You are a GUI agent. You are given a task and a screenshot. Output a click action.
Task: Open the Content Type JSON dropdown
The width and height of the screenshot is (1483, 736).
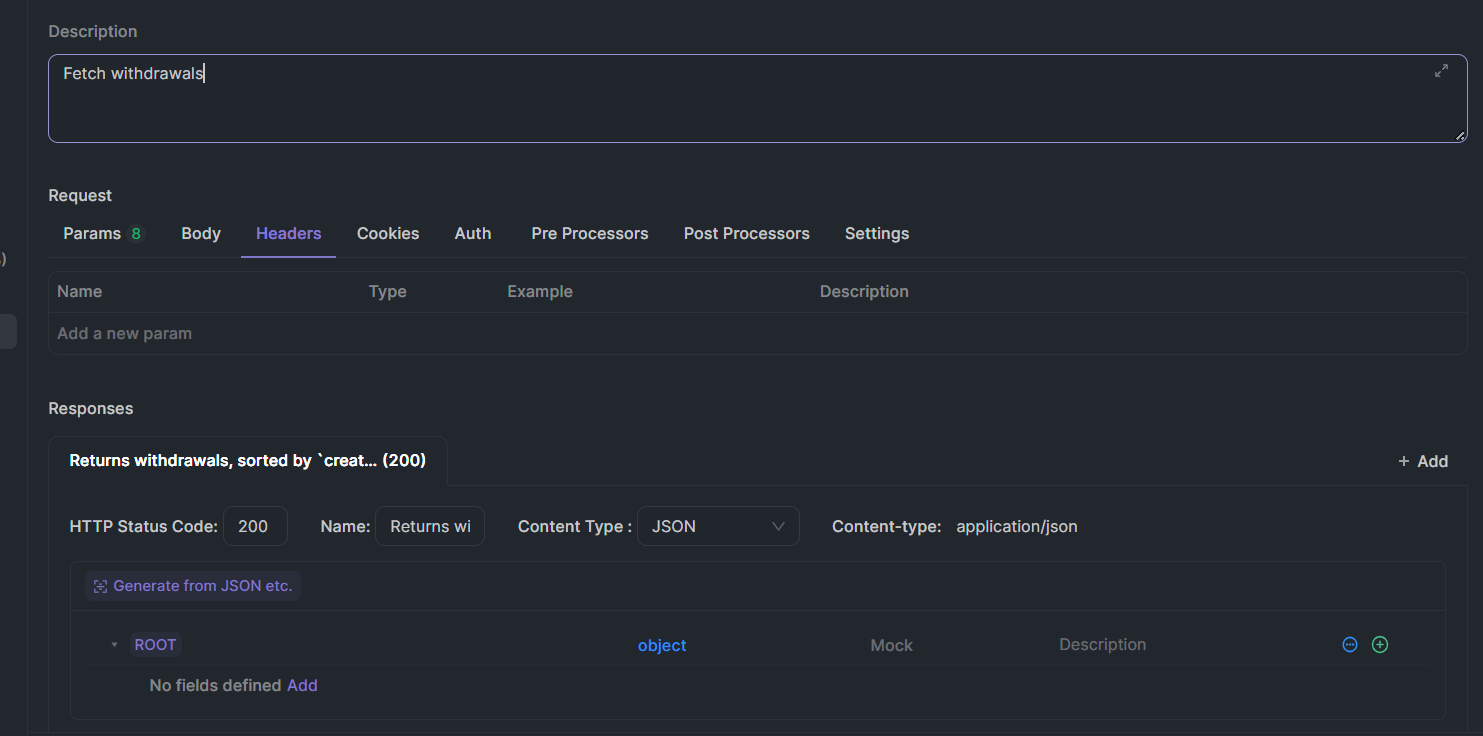pos(718,526)
